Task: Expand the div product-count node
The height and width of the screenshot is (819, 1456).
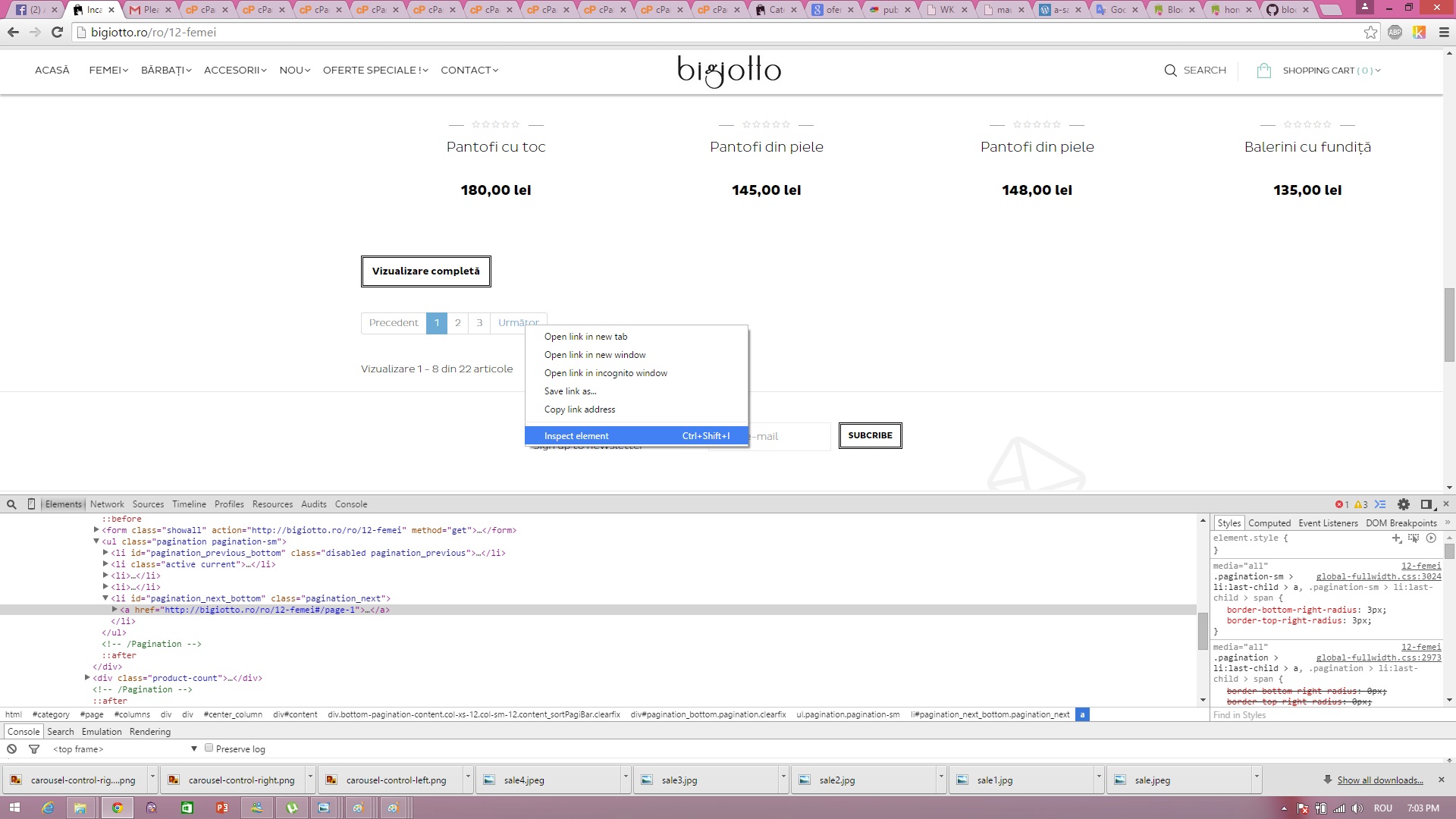Action: coord(87,678)
